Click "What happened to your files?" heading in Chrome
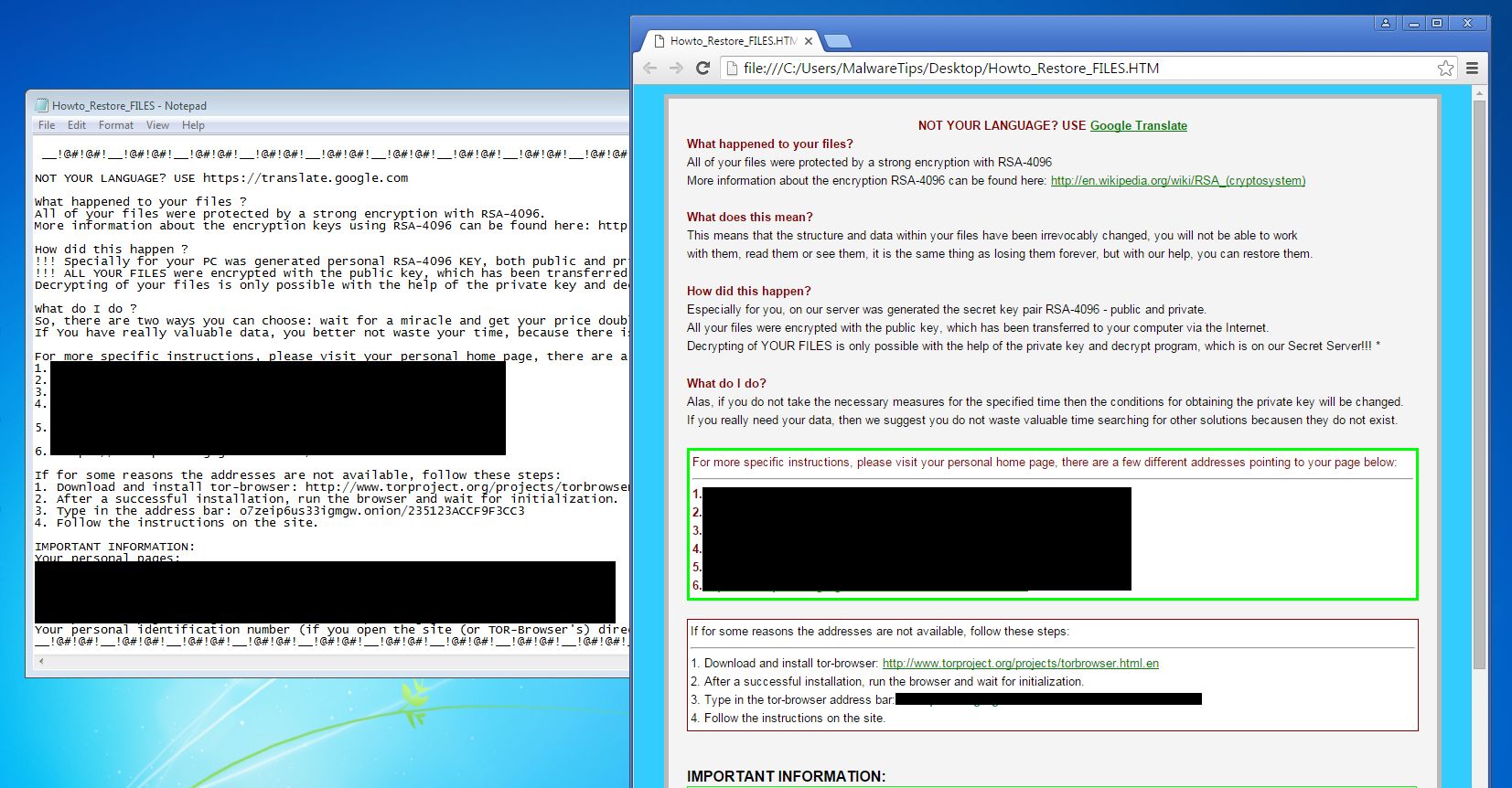 (x=770, y=144)
